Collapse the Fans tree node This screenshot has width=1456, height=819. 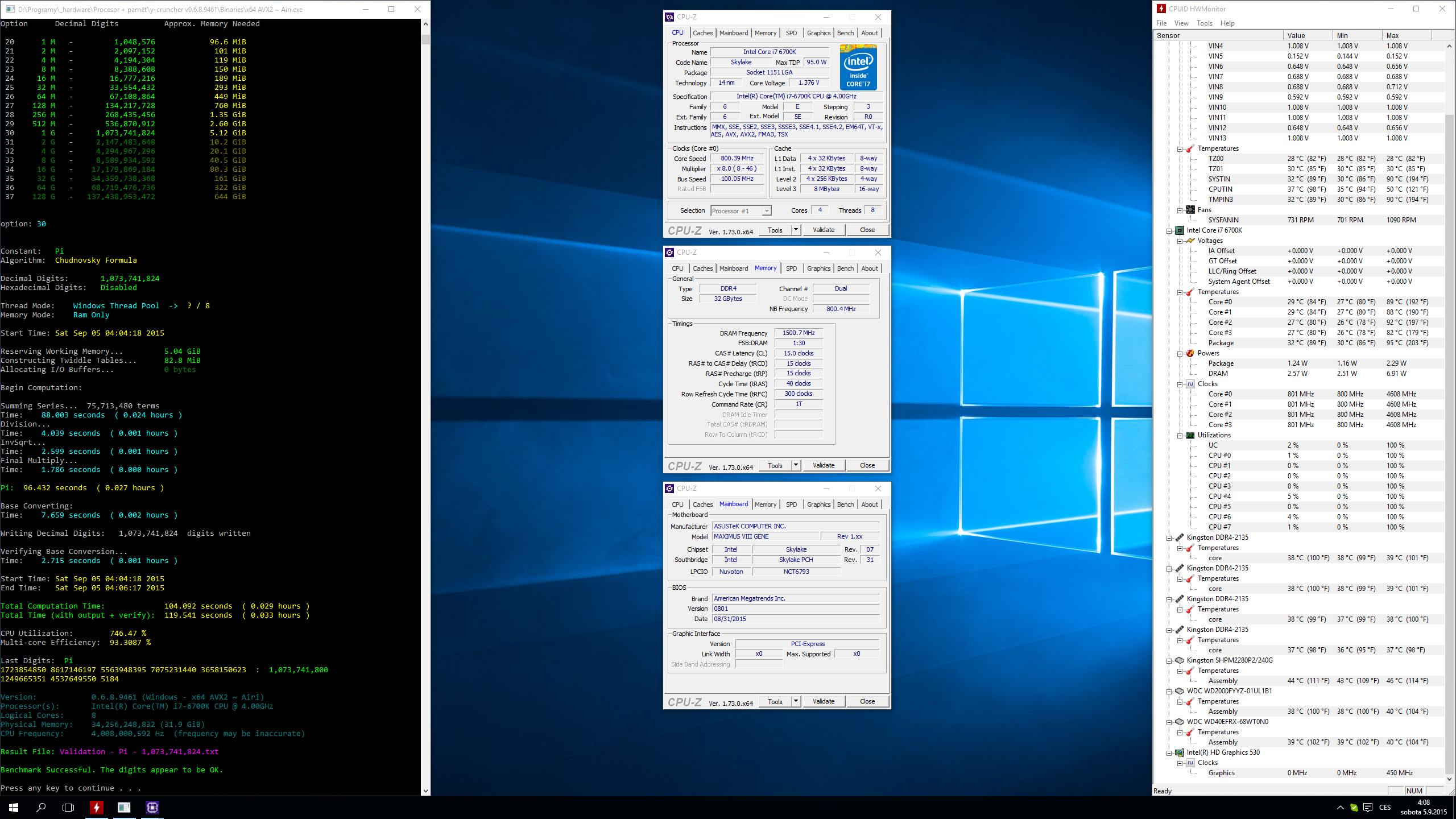coord(1180,210)
